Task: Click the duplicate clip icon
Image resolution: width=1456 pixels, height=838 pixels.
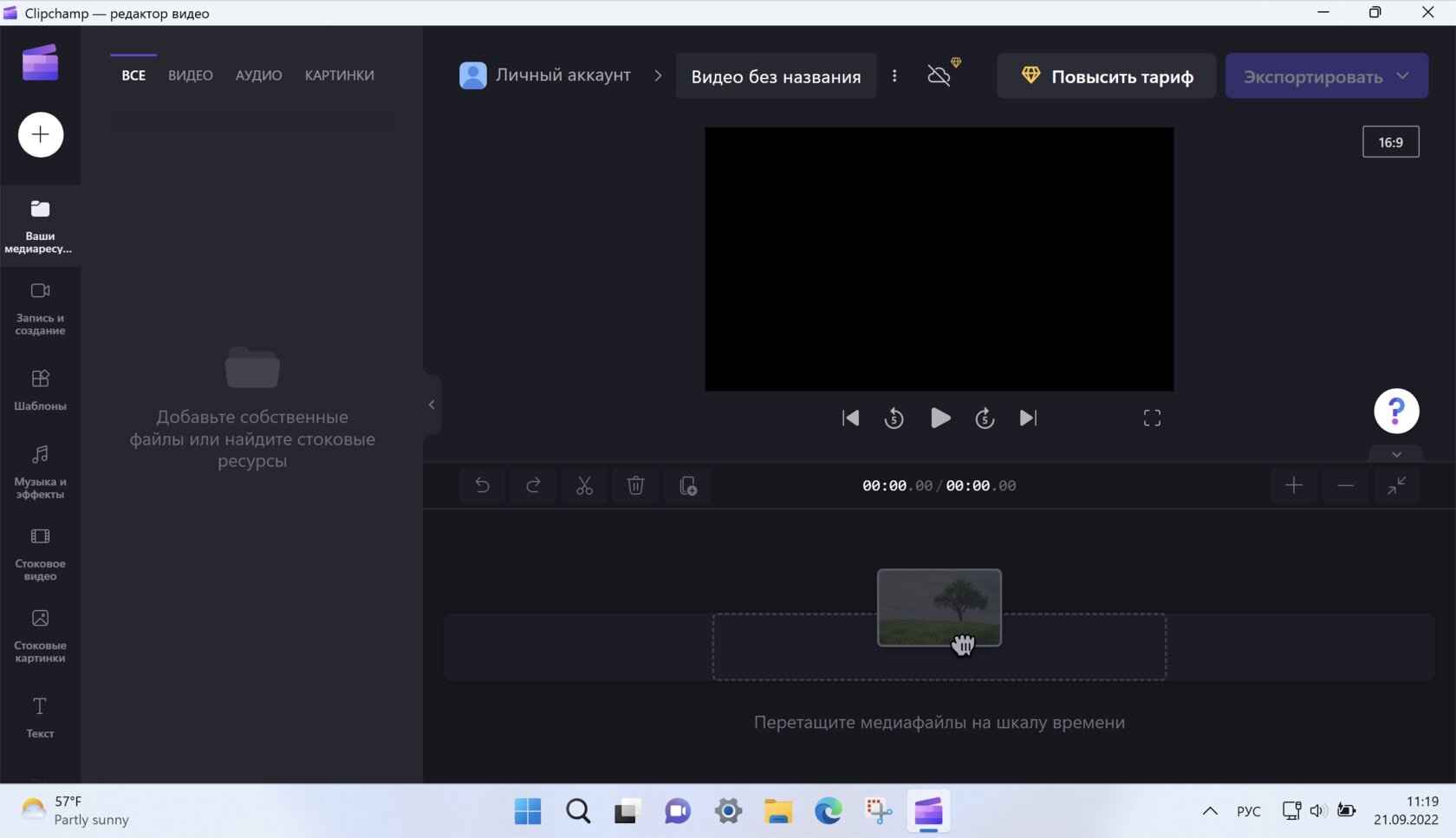Action: tap(687, 486)
